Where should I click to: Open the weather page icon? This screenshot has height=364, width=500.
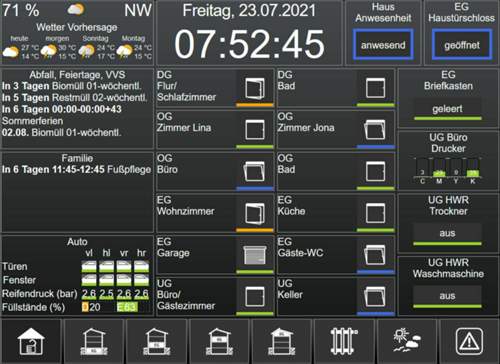(x=407, y=341)
